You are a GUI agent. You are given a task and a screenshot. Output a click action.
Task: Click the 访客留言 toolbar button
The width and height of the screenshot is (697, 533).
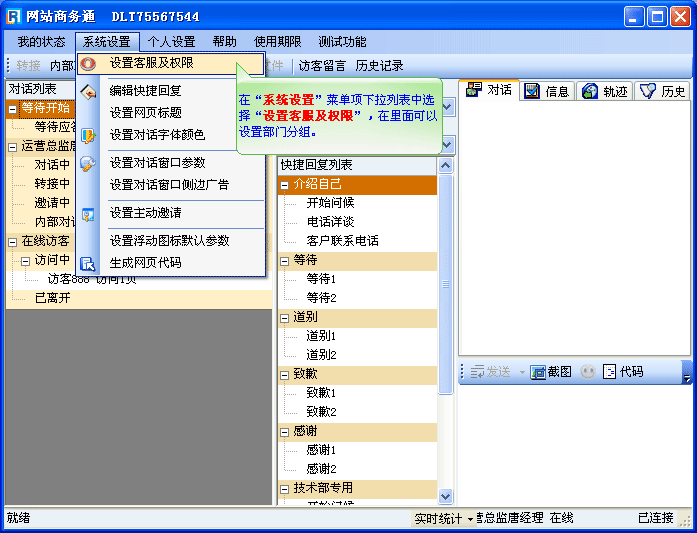click(322, 66)
